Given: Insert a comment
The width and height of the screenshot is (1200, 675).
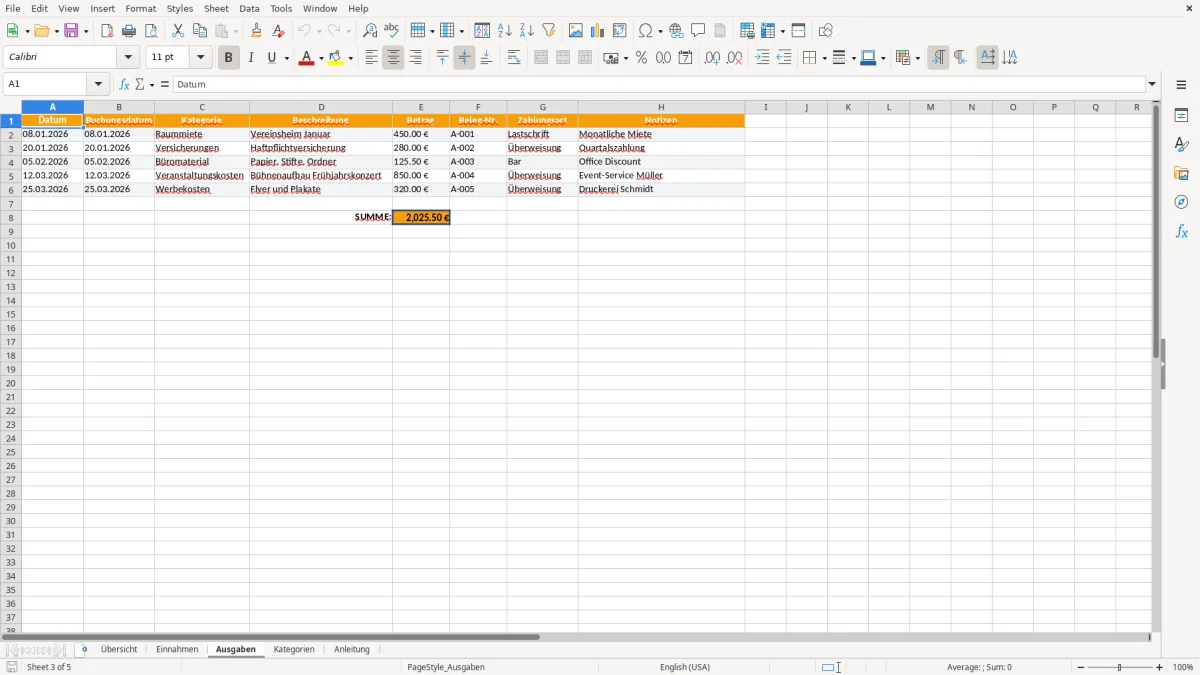Looking at the screenshot, I should click(x=698, y=31).
